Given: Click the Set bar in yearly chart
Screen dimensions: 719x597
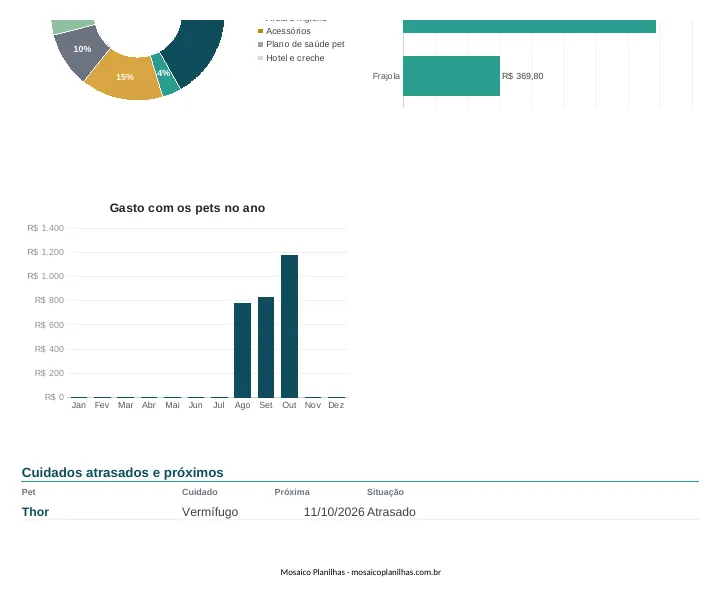Looking at the screenshot, I should coord(266,347).
